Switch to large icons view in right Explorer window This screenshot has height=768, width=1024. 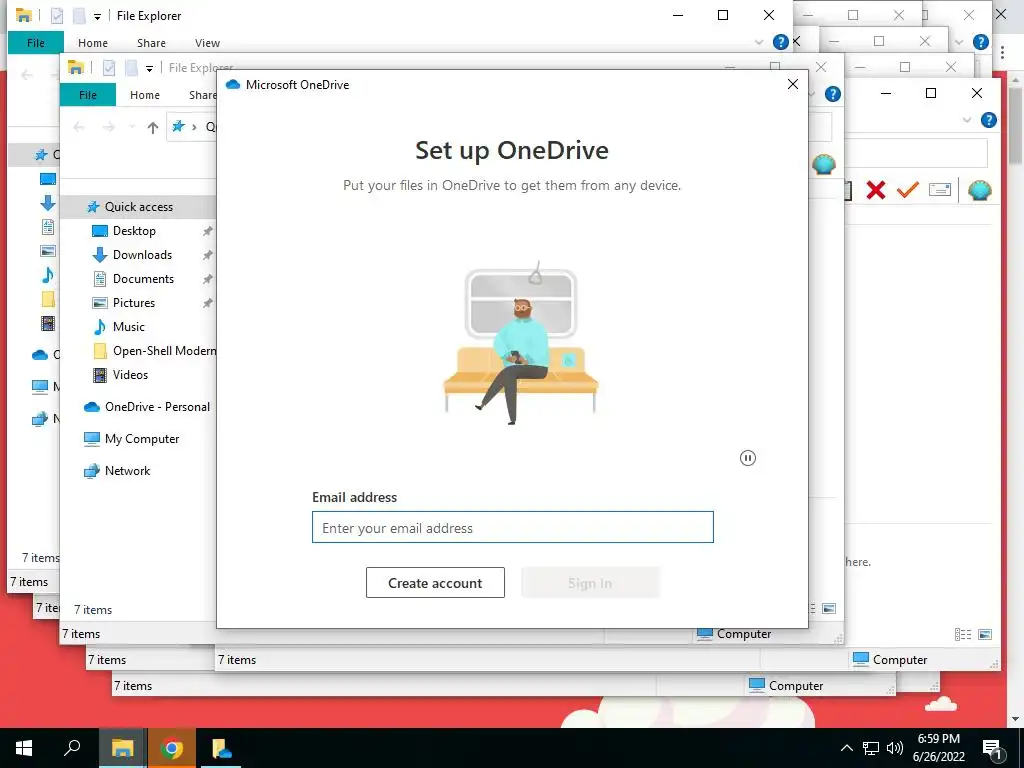pos(985,634)
